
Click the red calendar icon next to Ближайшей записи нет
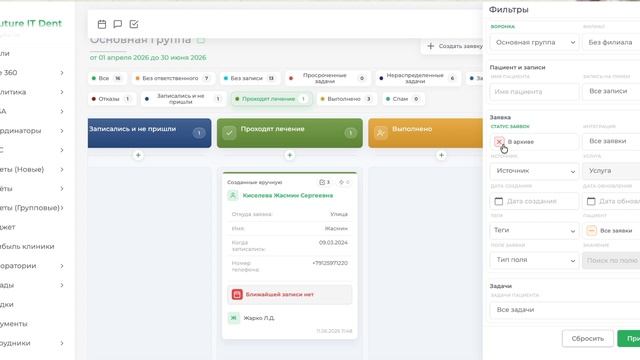237,294
